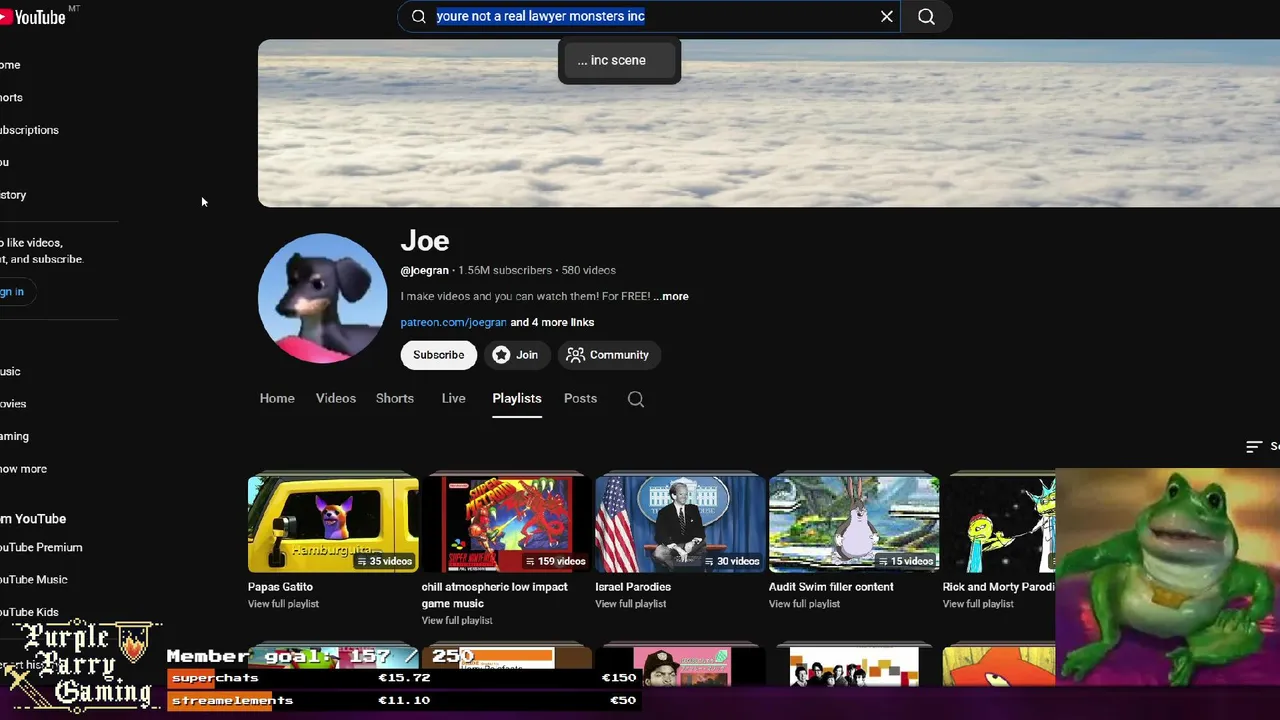The height and width of the screenshot is (720, 1280).
Task: Click the Papas Gatito playlist title
Action: [x=280, y=587]
